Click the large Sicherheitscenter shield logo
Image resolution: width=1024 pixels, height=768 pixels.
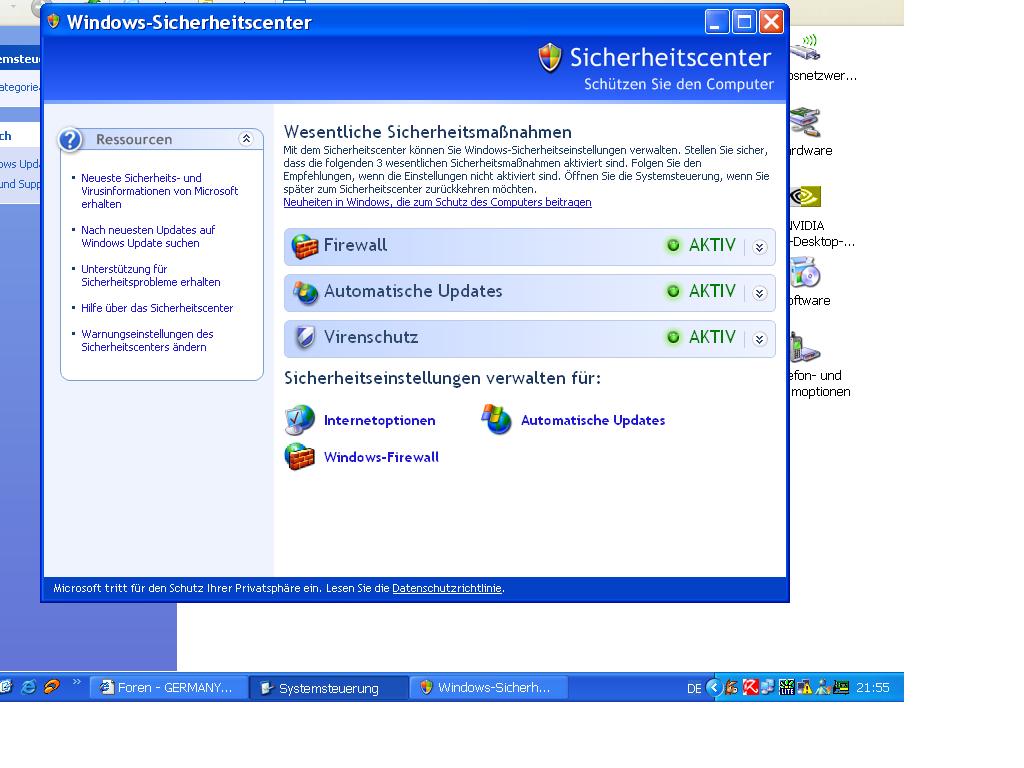(550, 58)
